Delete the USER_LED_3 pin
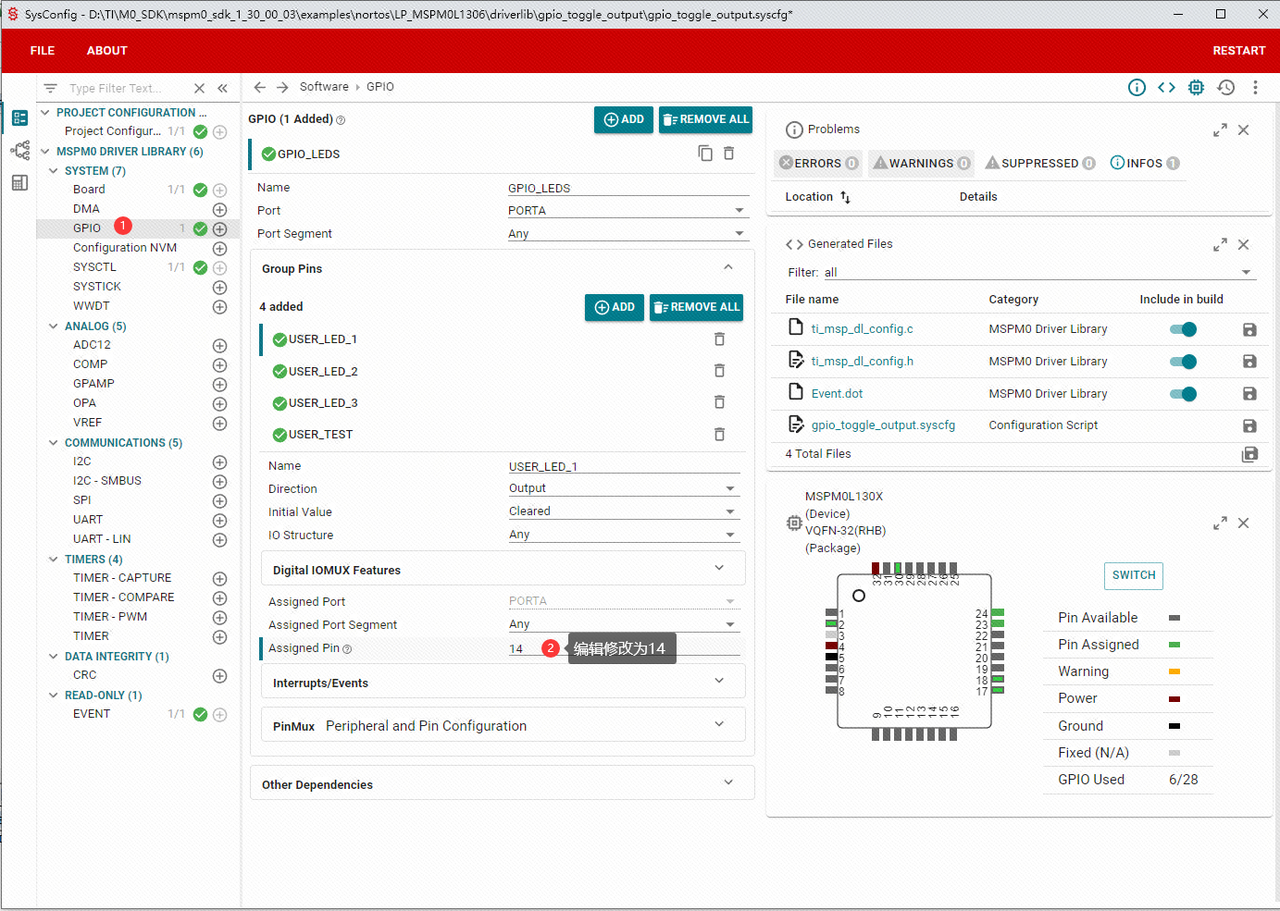 (719, 403)
